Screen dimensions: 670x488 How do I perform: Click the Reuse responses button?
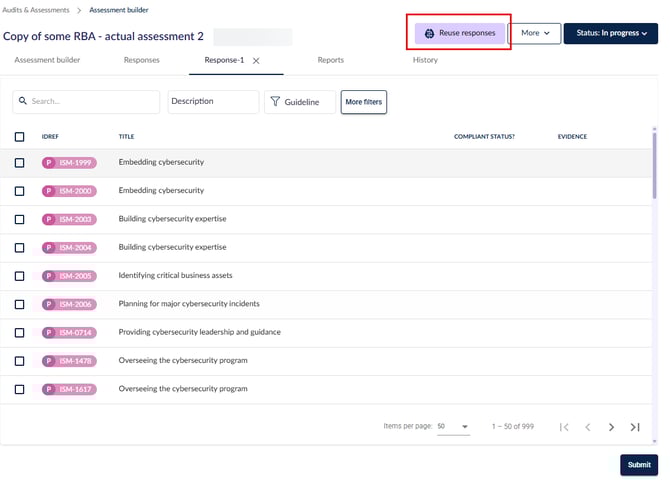(x=460, y=33)
